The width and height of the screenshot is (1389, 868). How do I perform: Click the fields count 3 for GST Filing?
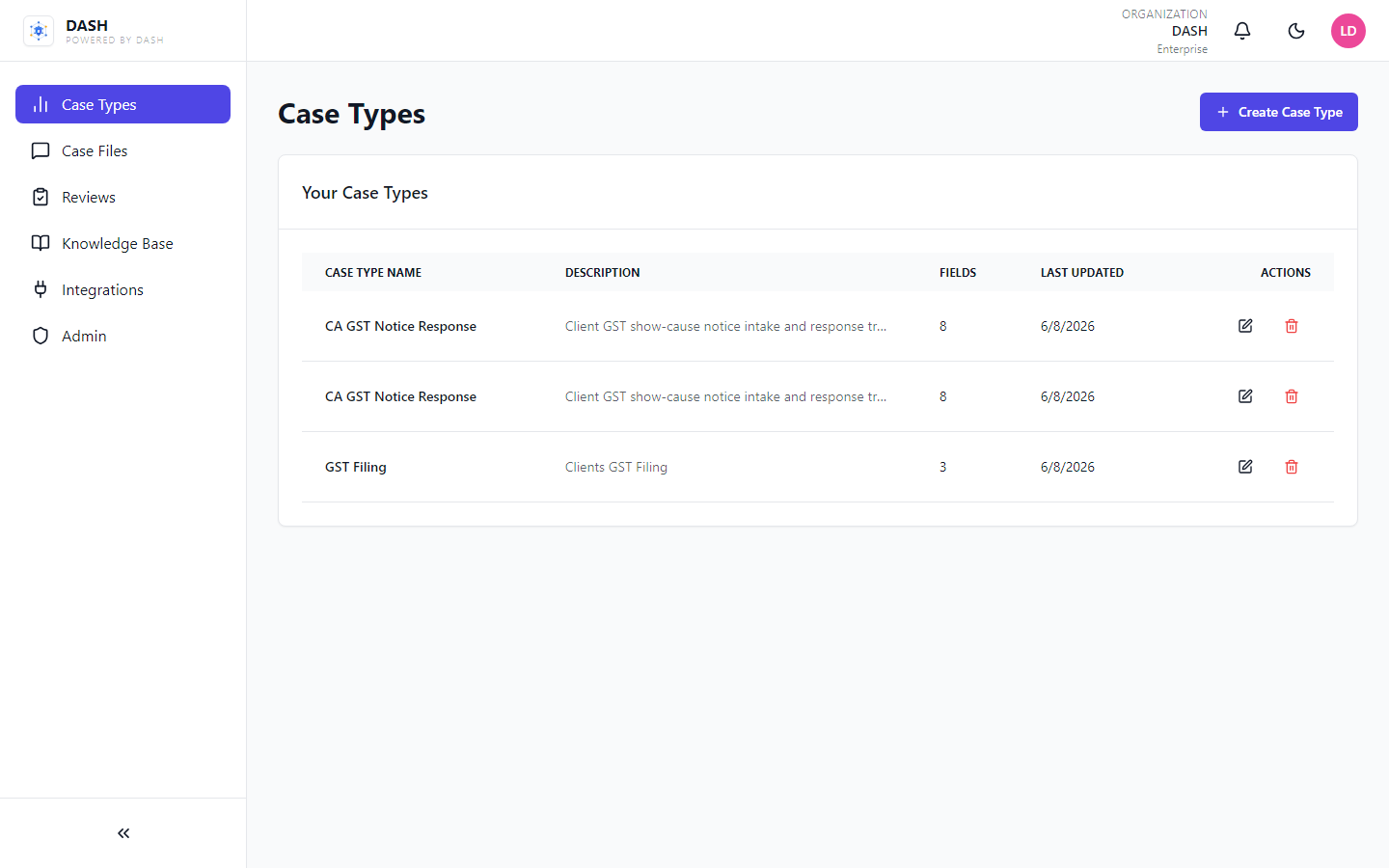point(943,467)
